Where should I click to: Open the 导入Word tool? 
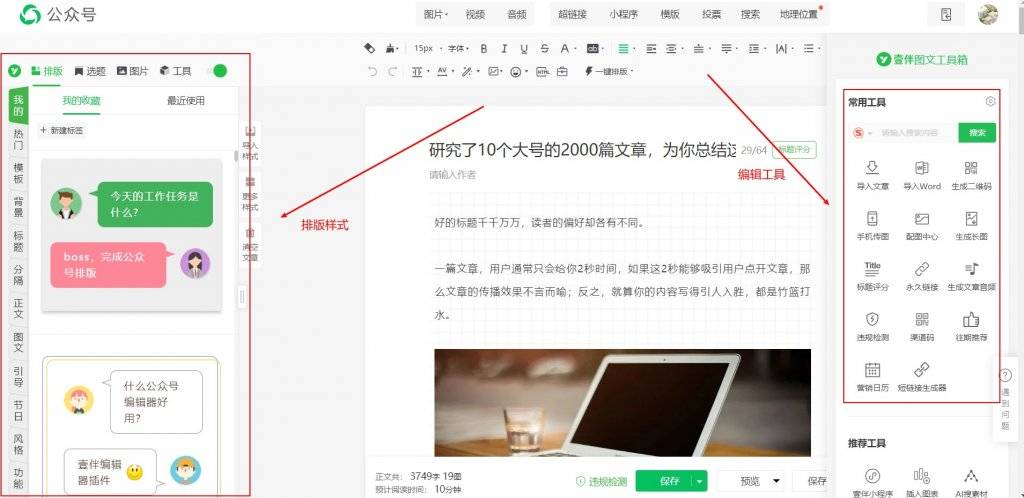921,175
